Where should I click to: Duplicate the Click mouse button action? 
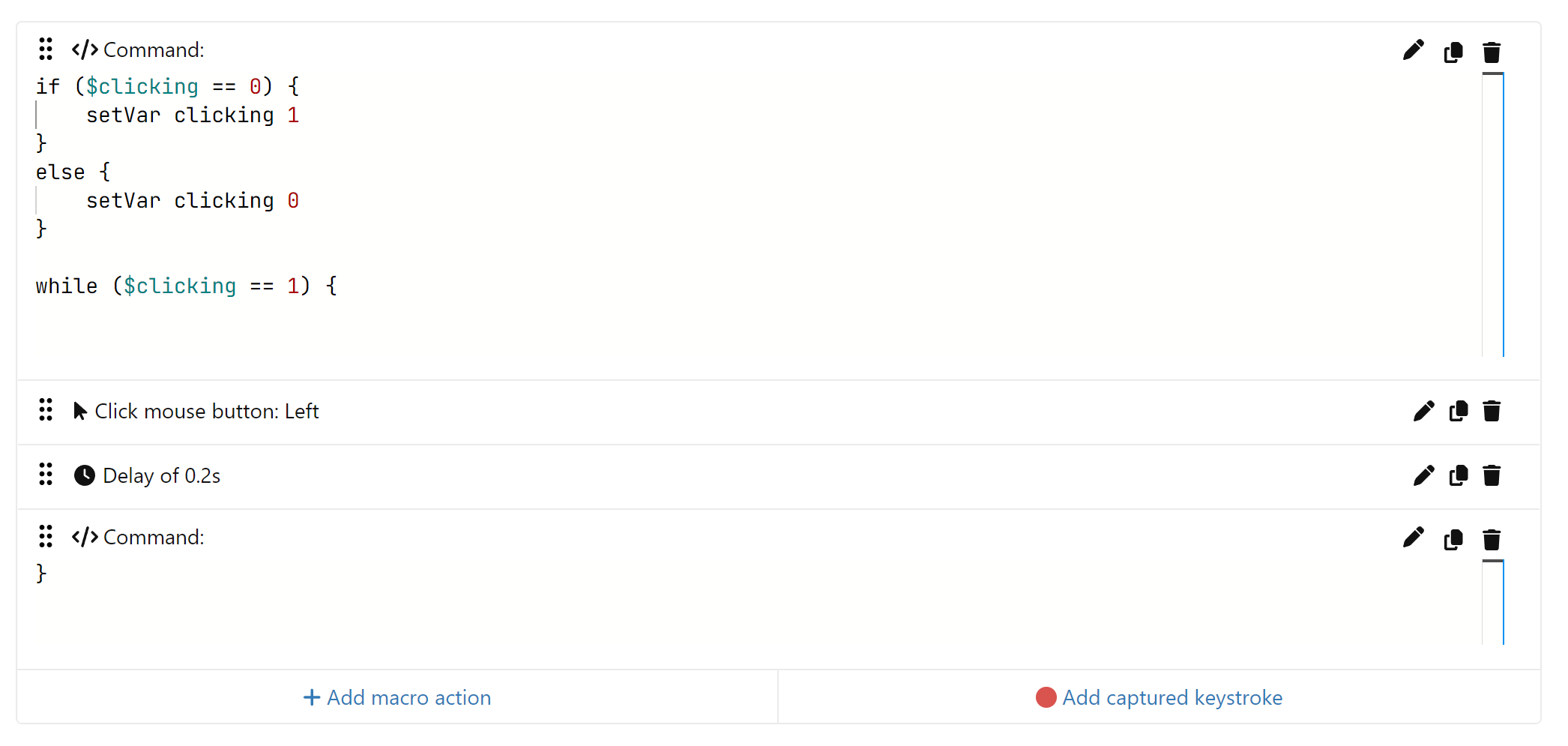coord(1459,411)
